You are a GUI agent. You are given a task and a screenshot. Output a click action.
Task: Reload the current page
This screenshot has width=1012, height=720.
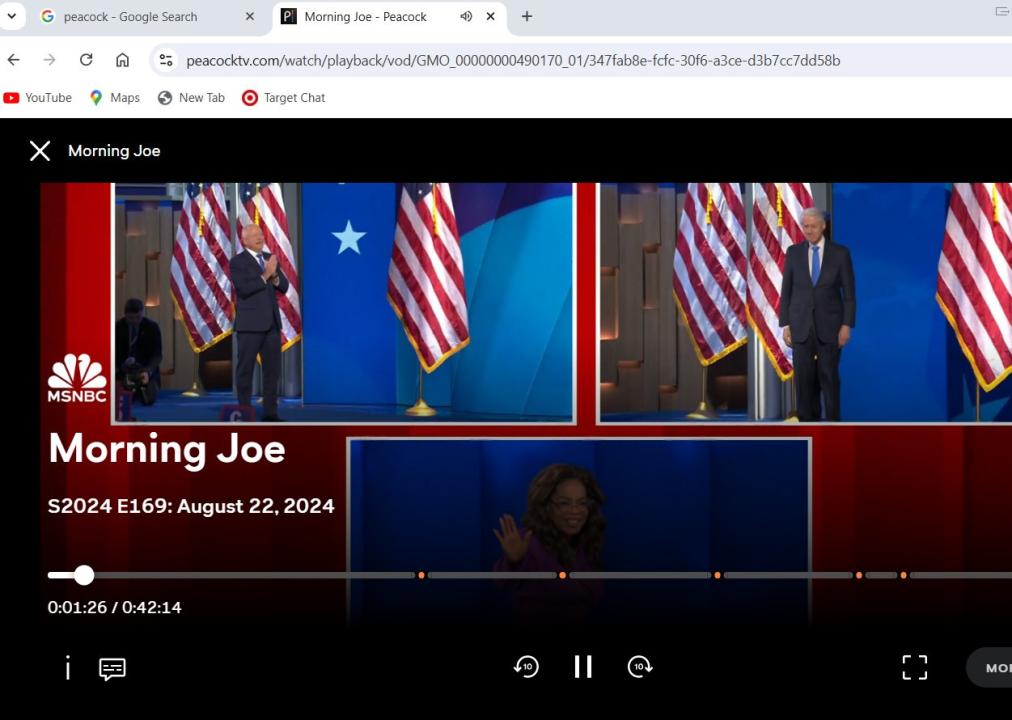pos(86,60)
